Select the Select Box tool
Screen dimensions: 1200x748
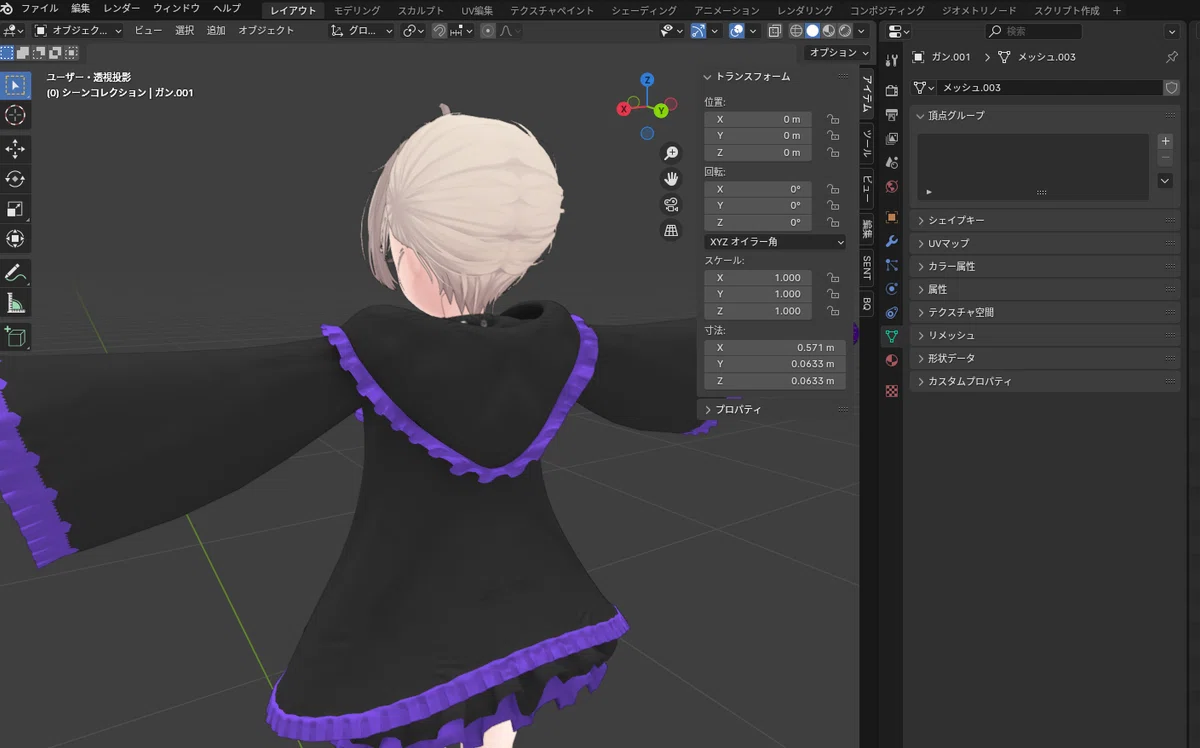(x=15, y=86)
